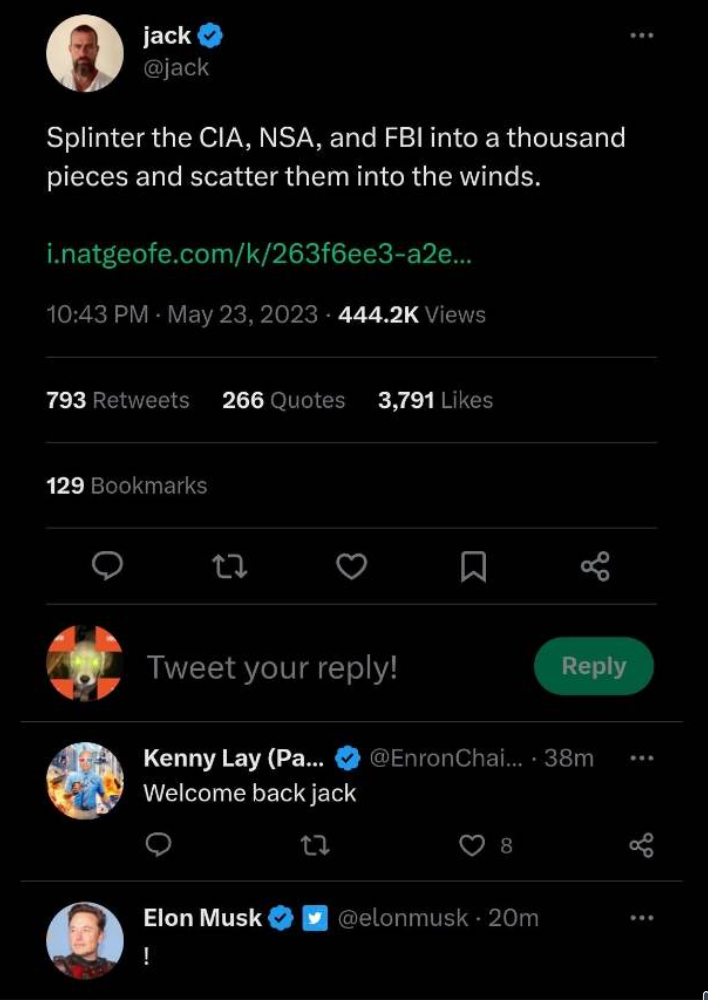
Task: Click Elon Musk's profile avatar
Action: 85,939
